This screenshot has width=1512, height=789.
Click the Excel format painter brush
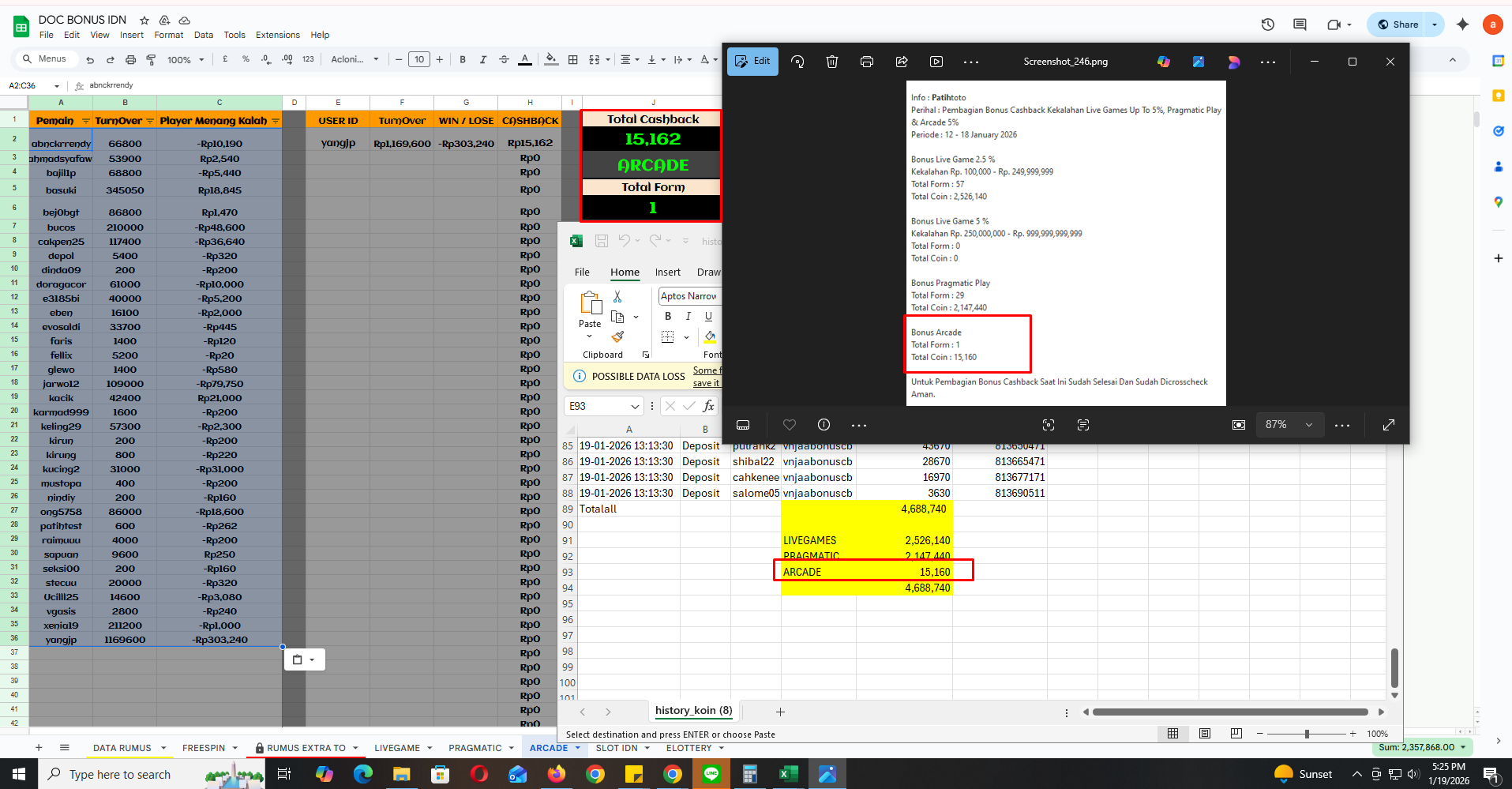617,336
